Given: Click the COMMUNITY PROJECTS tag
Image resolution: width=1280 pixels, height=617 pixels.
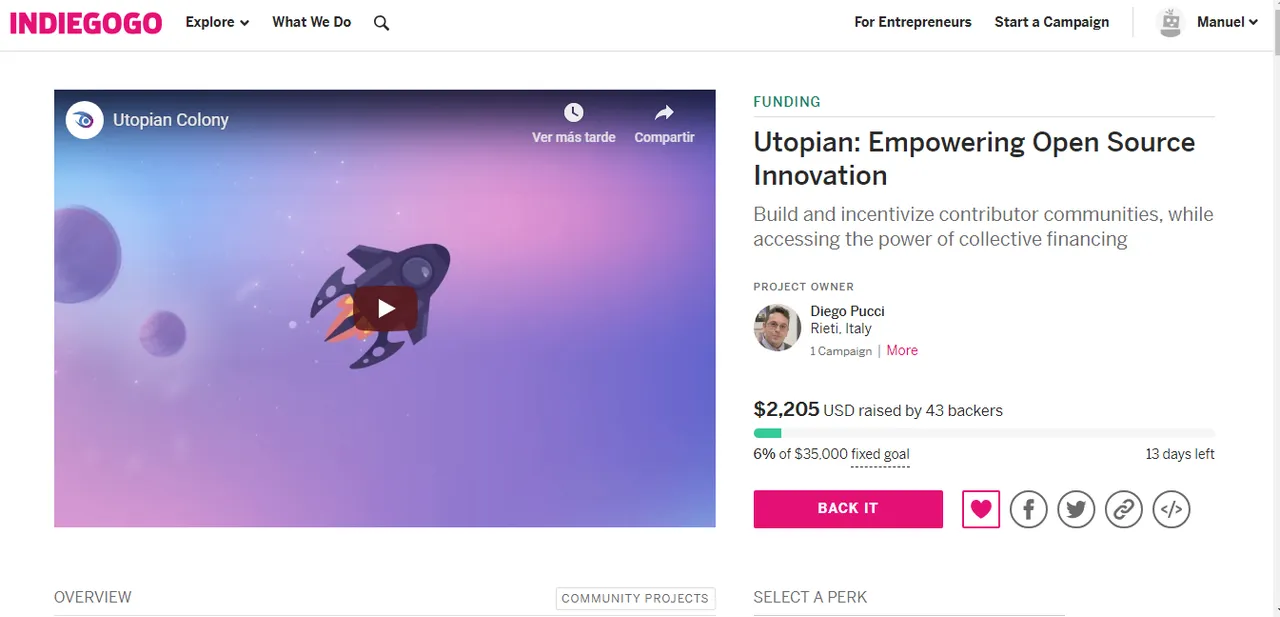Looking at the screenshot, I should tap(635, 598).
